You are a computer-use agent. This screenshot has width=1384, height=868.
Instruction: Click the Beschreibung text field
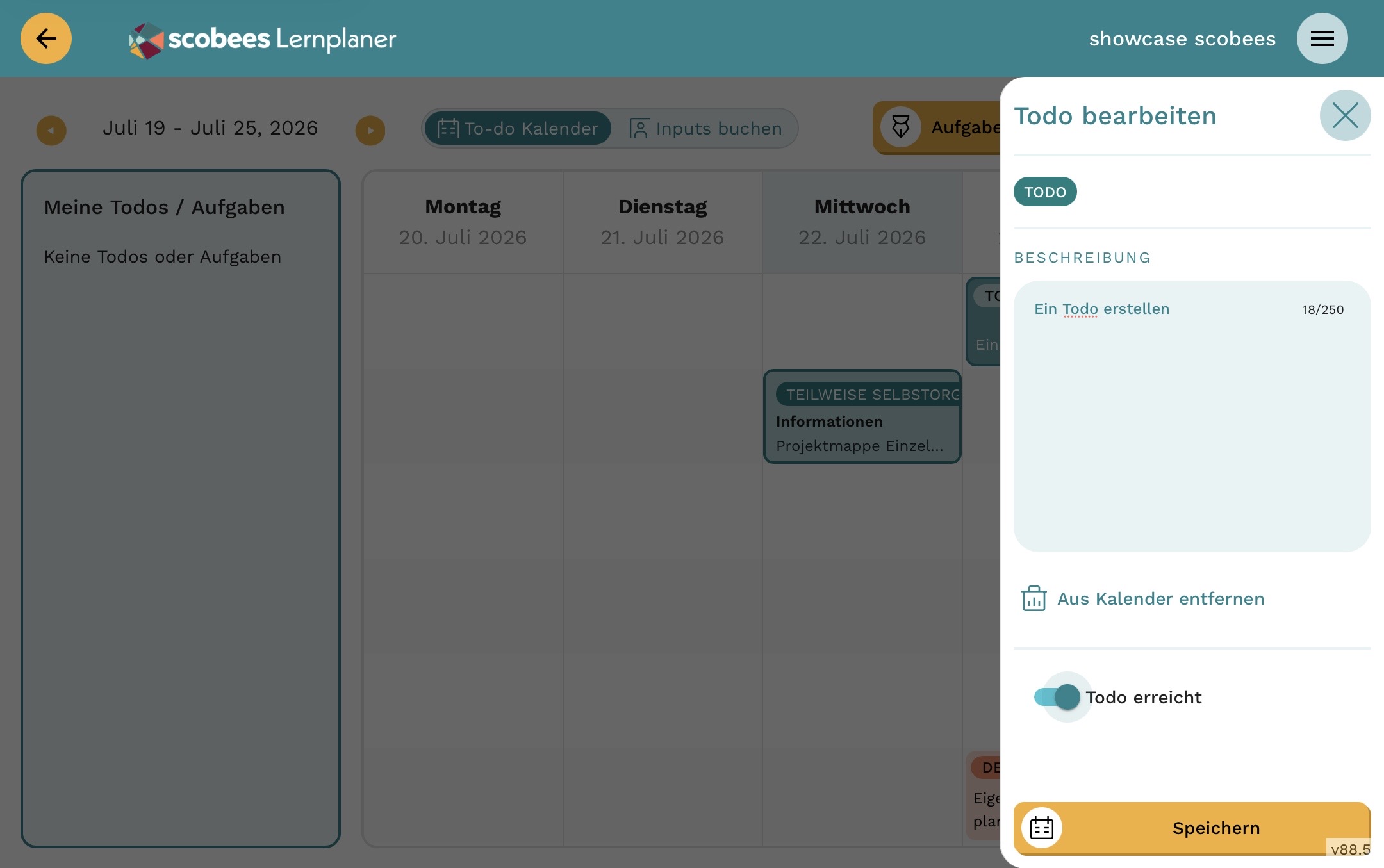tap(1192, 416)
